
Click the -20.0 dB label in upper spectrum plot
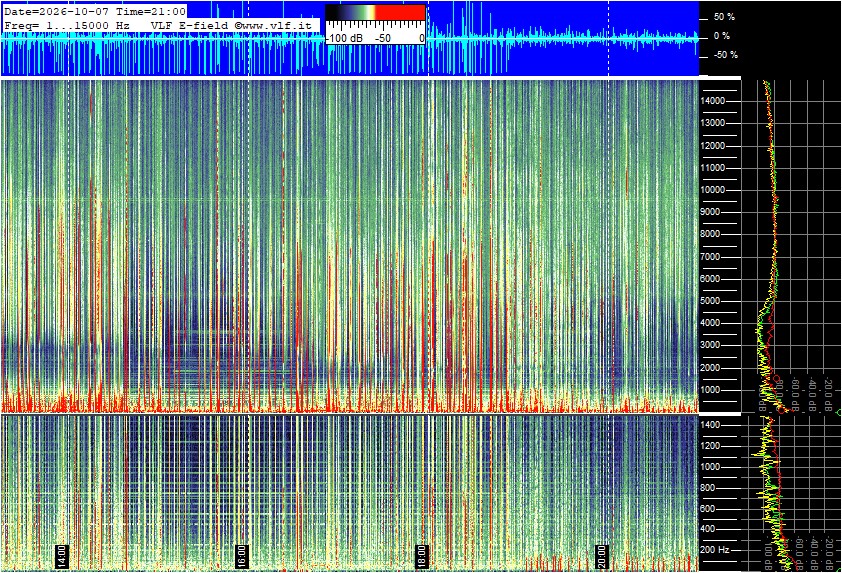829,393
